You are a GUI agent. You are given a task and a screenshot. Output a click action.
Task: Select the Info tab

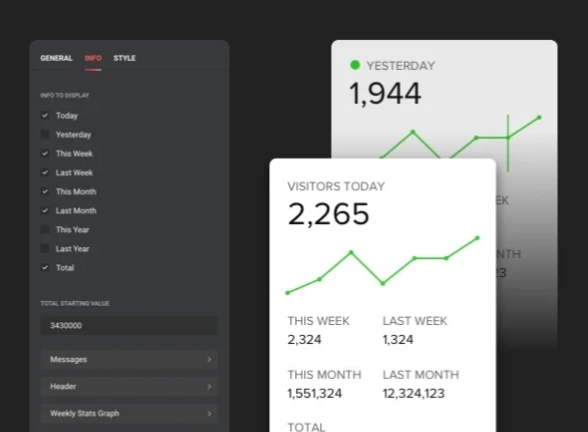click(x=93, y=58)
